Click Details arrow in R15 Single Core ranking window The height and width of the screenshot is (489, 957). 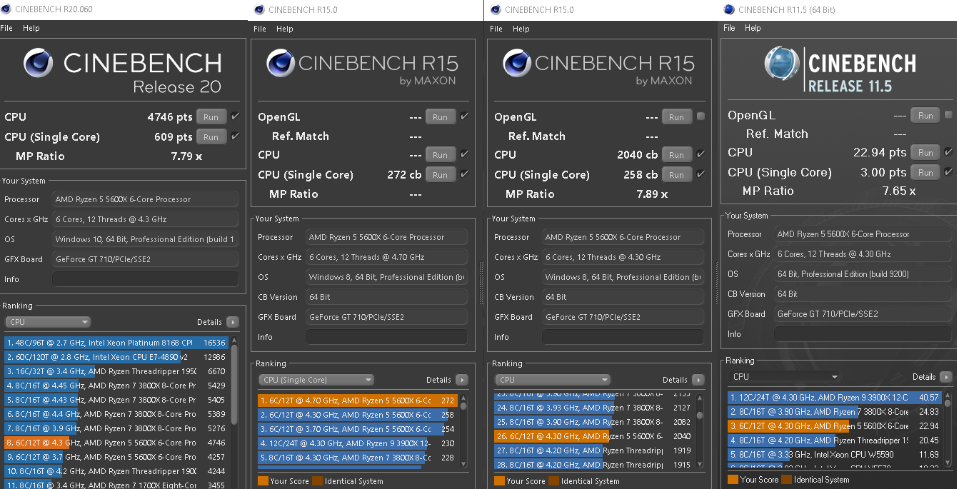tap(464, 380)
